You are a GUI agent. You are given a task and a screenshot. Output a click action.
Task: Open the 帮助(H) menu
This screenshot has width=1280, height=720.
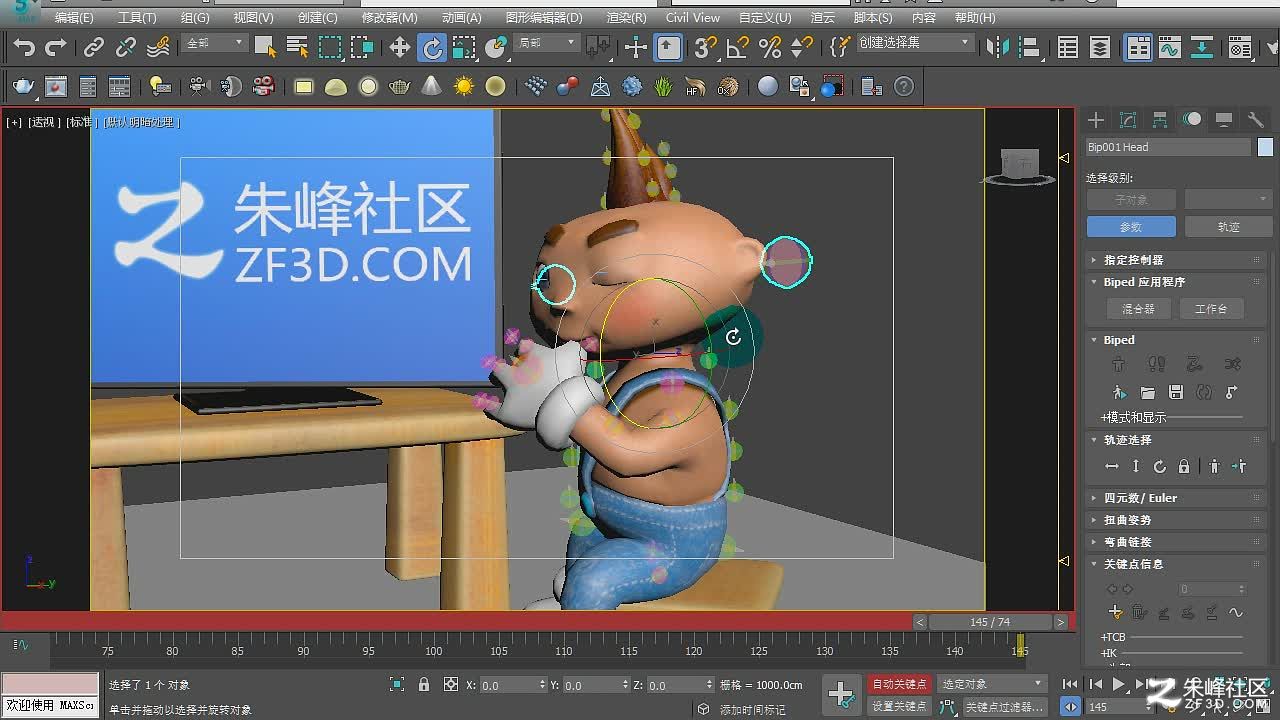(975, 17)
